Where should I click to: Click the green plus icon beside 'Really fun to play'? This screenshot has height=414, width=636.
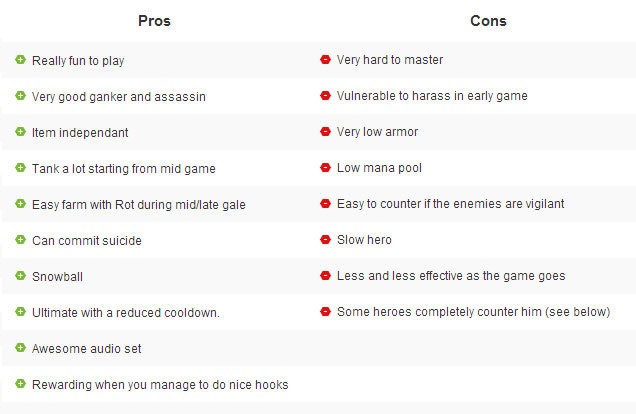(21, 60)
